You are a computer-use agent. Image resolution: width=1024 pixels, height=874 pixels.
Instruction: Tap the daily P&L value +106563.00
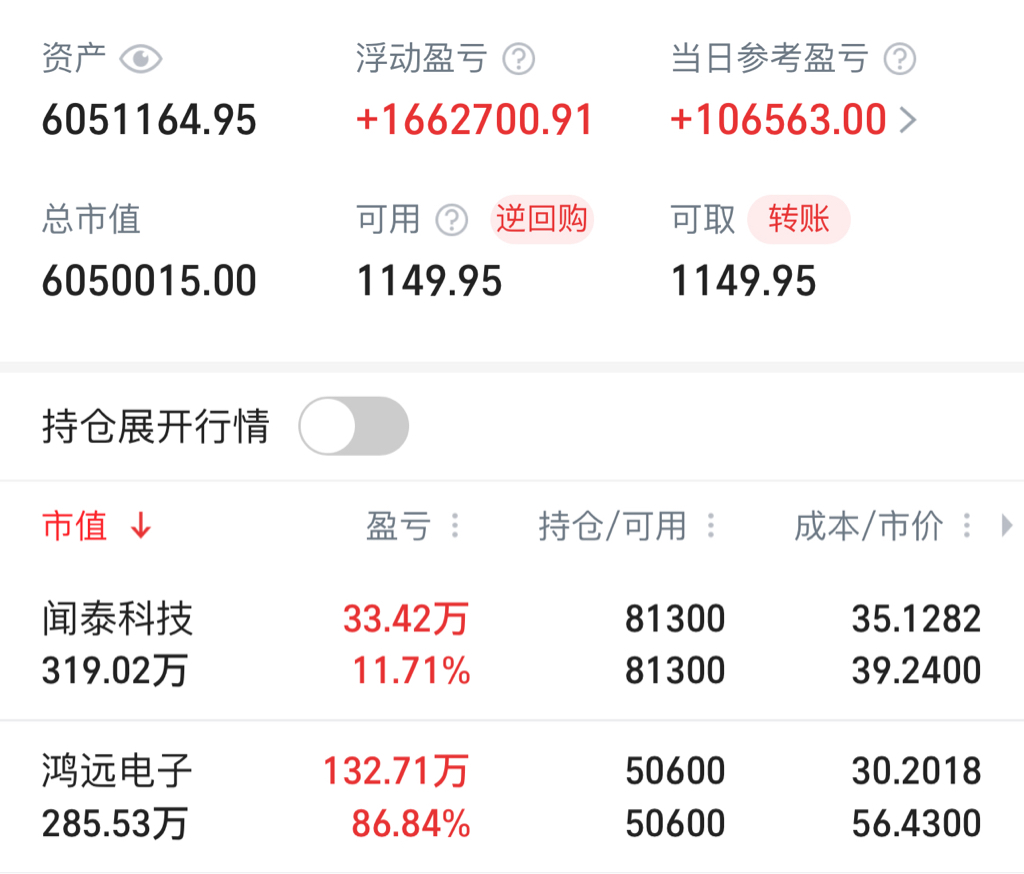778,120
